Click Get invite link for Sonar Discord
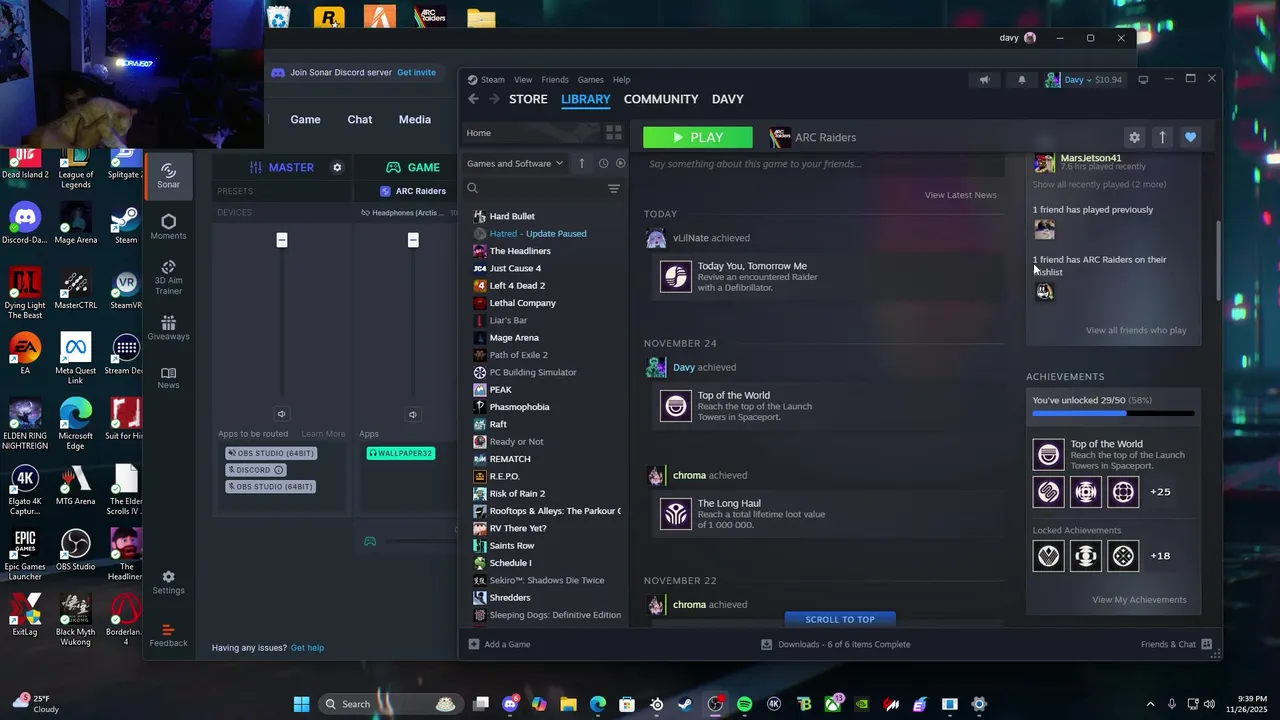The image size is (1280, 720). coord(416,72)
